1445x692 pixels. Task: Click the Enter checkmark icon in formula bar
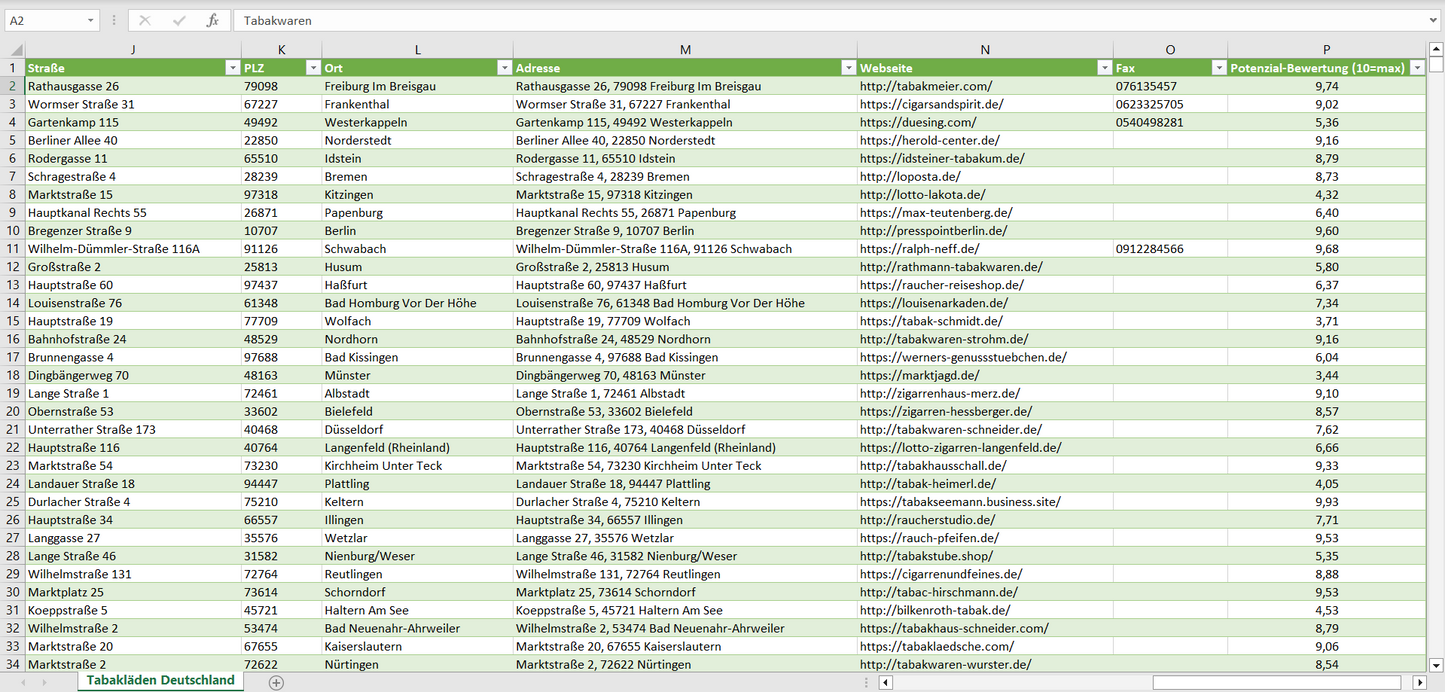(179, 20)
